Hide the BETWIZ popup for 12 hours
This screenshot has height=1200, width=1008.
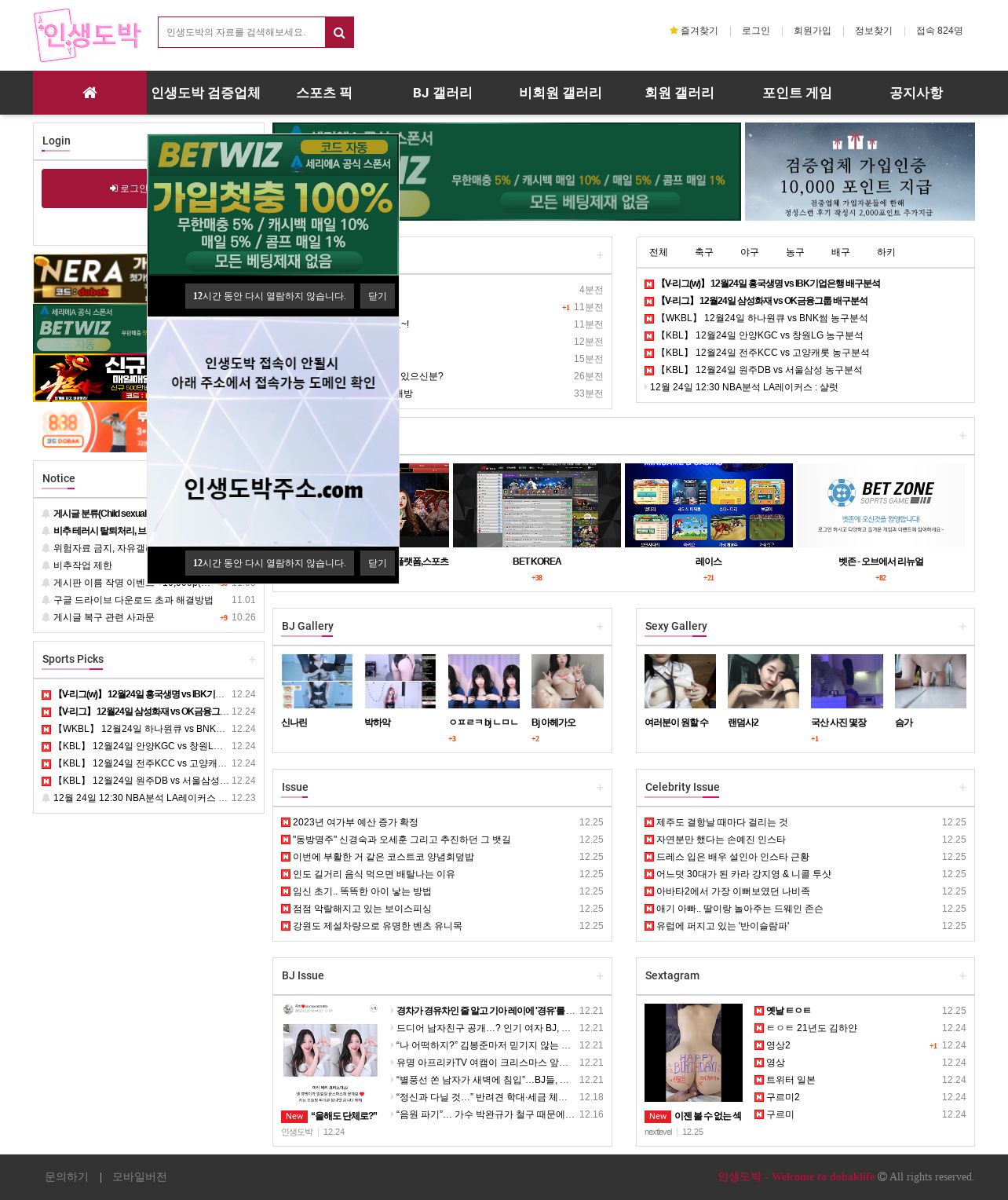pyautogui.click(x=269, y=296)
